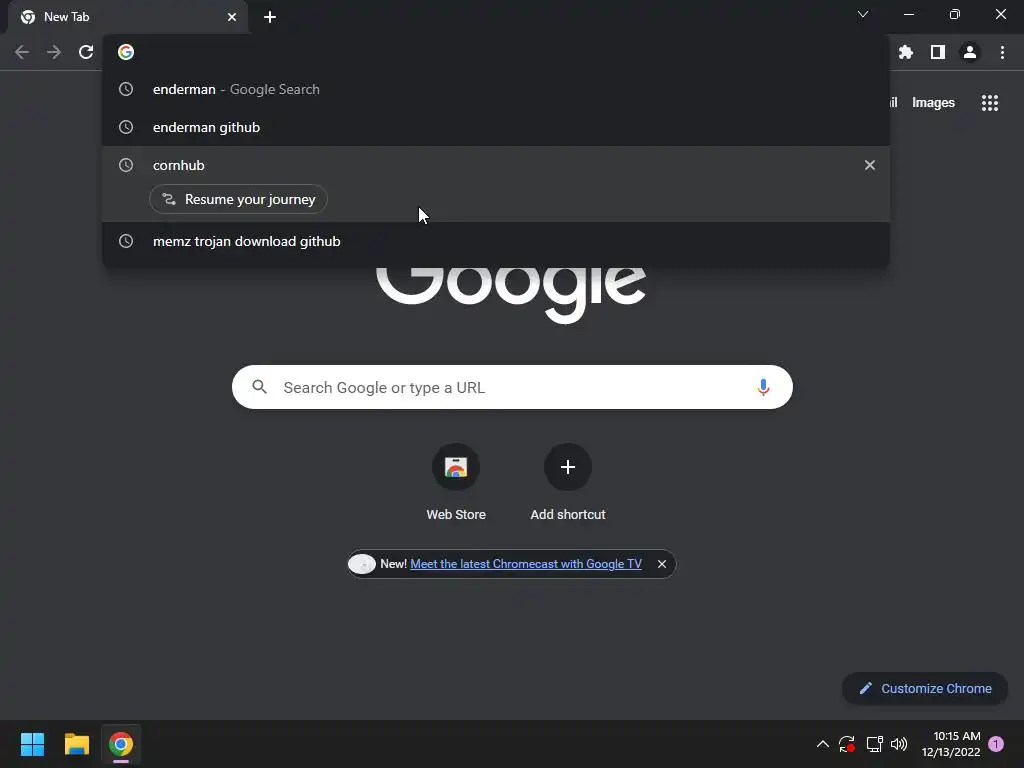Click the Customize Chrome button
Viewport: 1024px width, 768px height.
[925, 688]
